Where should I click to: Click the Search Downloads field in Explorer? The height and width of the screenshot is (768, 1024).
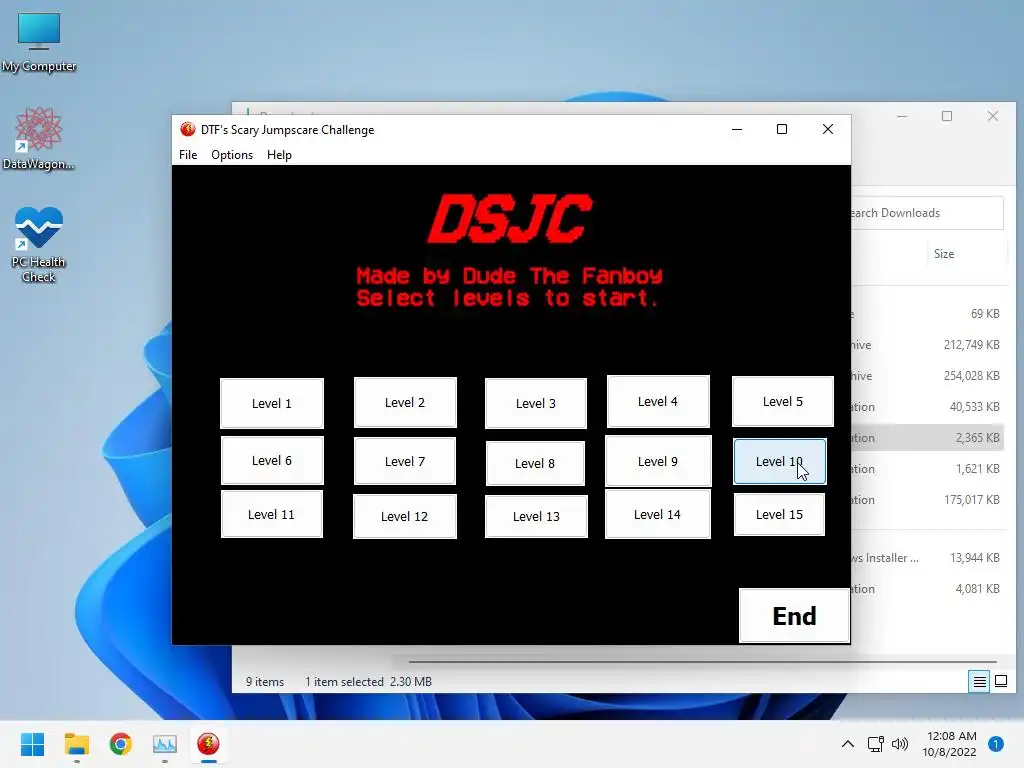[927, 213]
